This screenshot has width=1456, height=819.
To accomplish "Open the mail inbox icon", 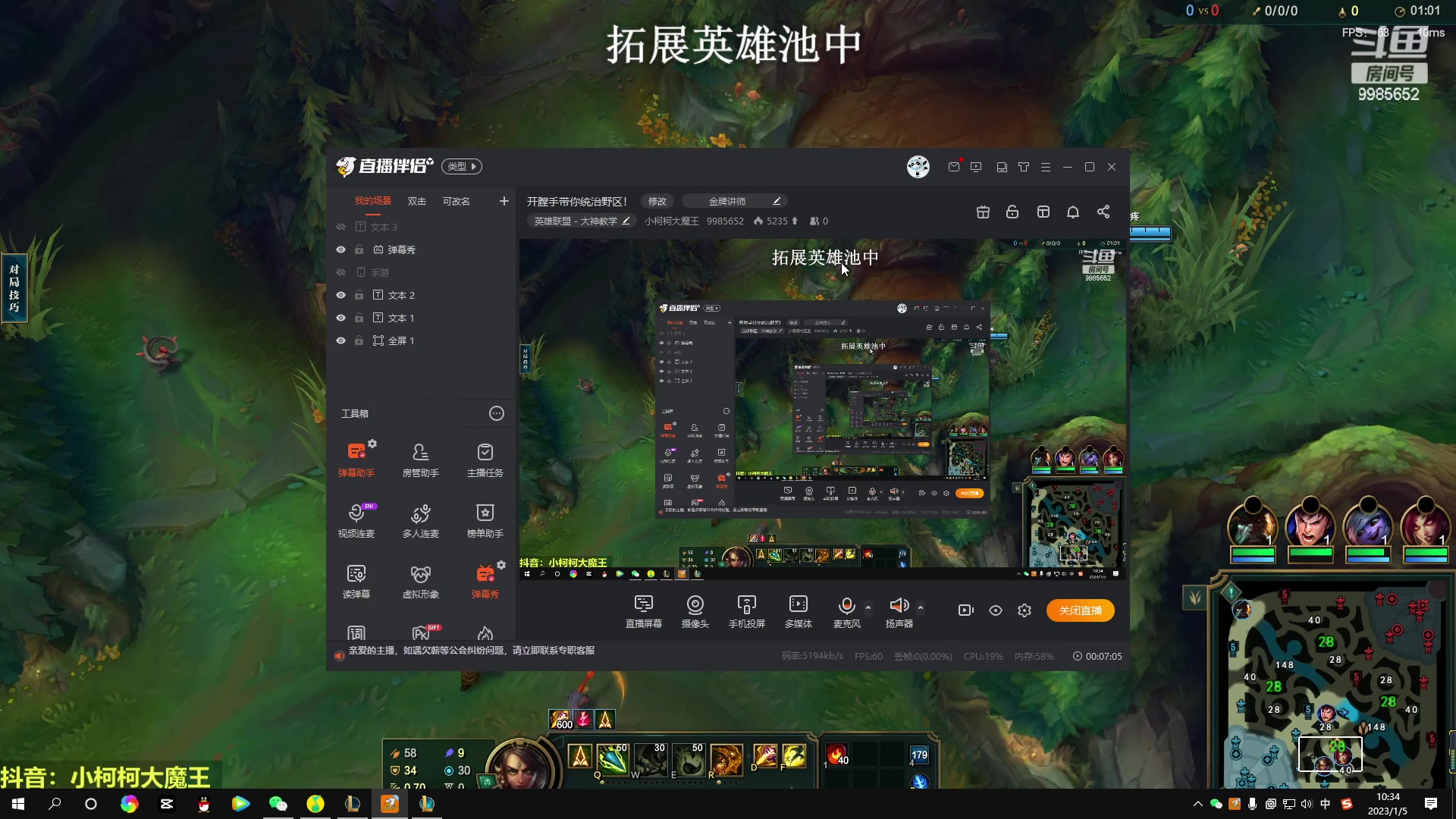I will pyautogui.click(x=954, y=167).
